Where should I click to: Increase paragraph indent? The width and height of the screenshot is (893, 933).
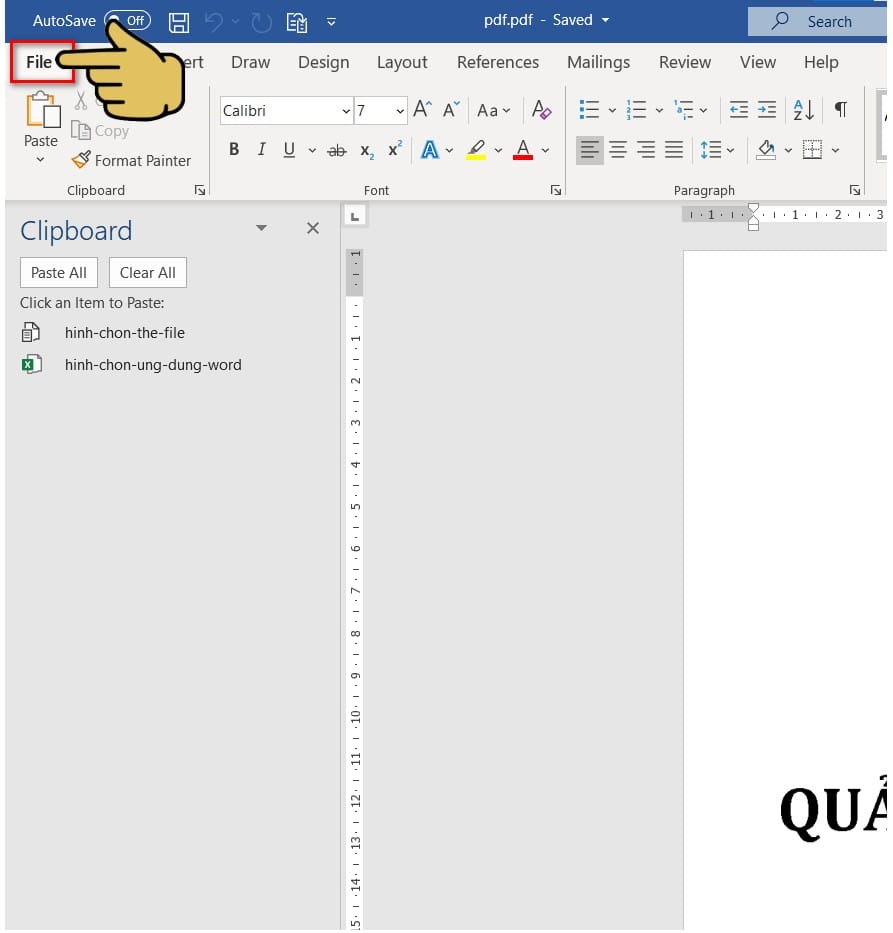click(767, 109)
